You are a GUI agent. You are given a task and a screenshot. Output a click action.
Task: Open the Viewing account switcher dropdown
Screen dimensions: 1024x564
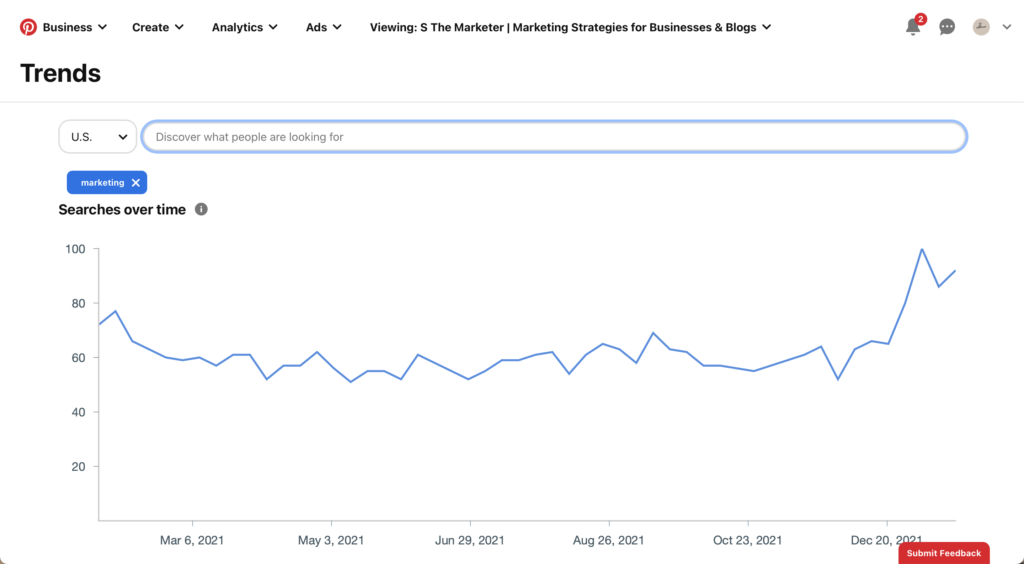tap(570, 27)
